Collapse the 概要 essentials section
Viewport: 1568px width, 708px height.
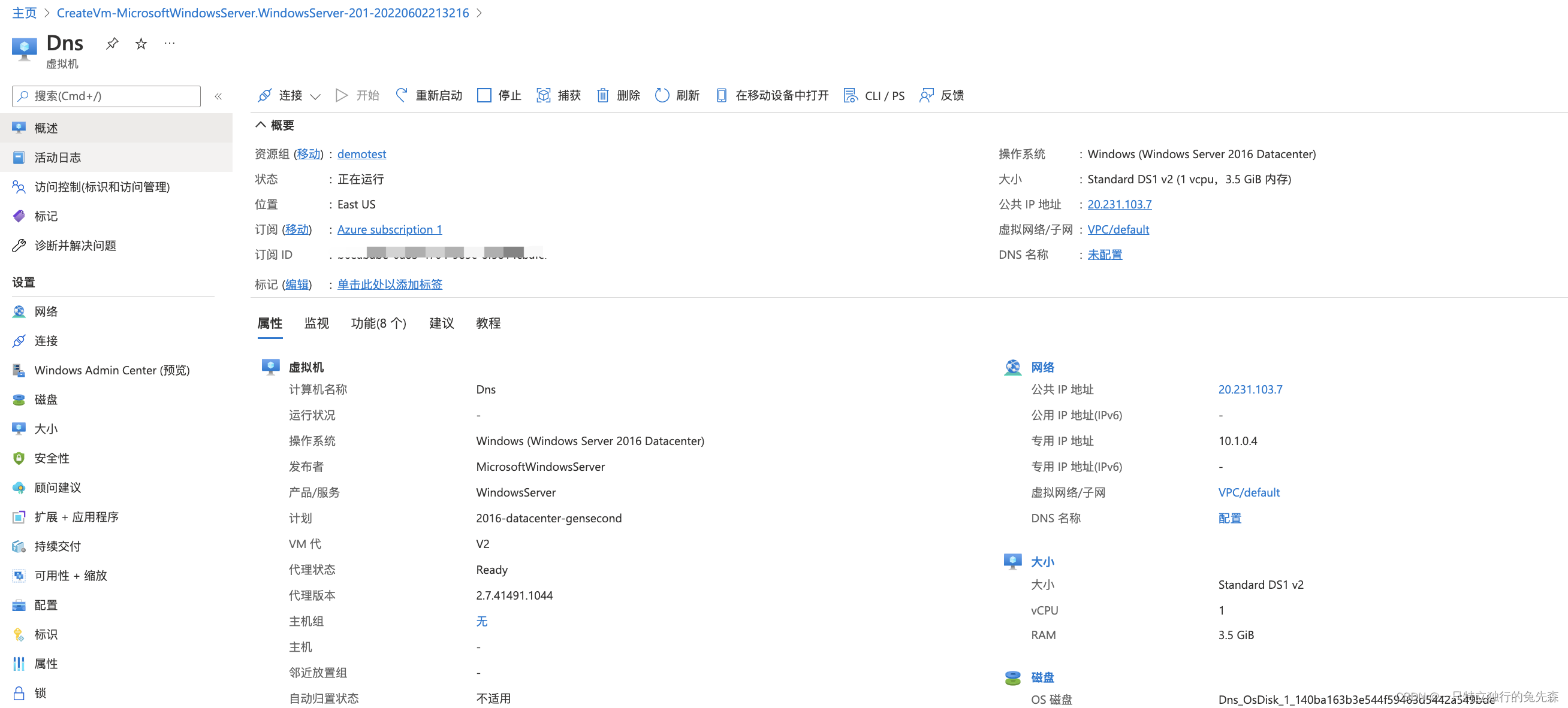[x=275, y=125]
